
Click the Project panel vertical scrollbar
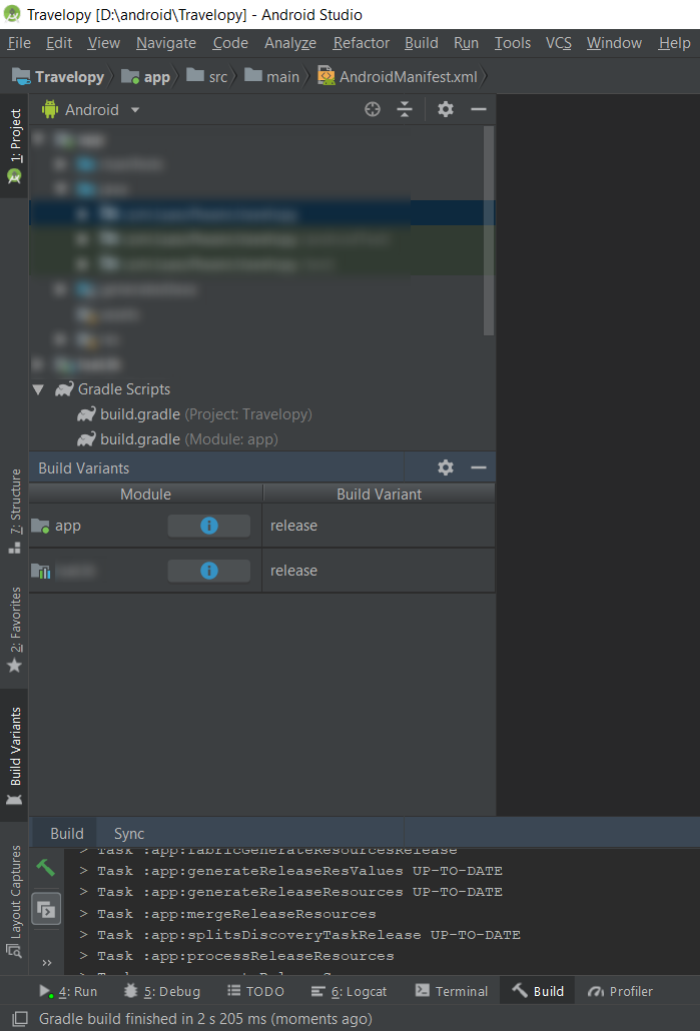coord(488,231)
